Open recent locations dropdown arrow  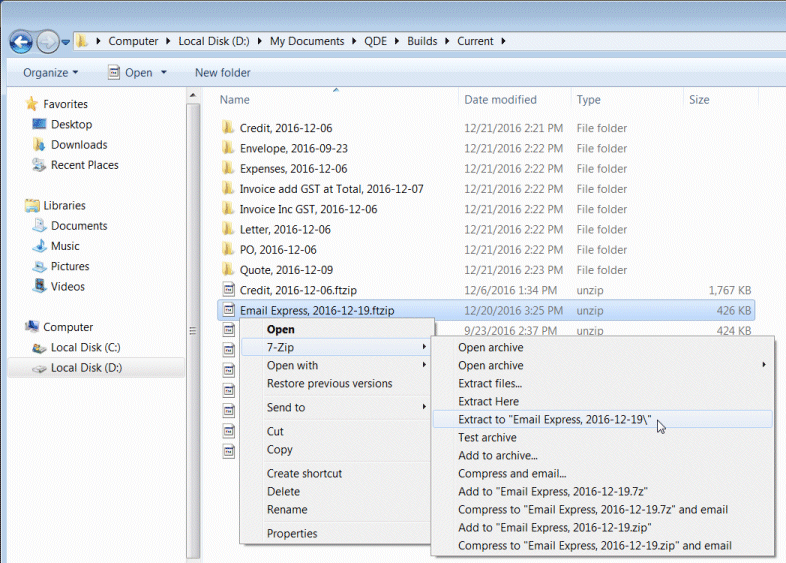(x=66, y=43)
